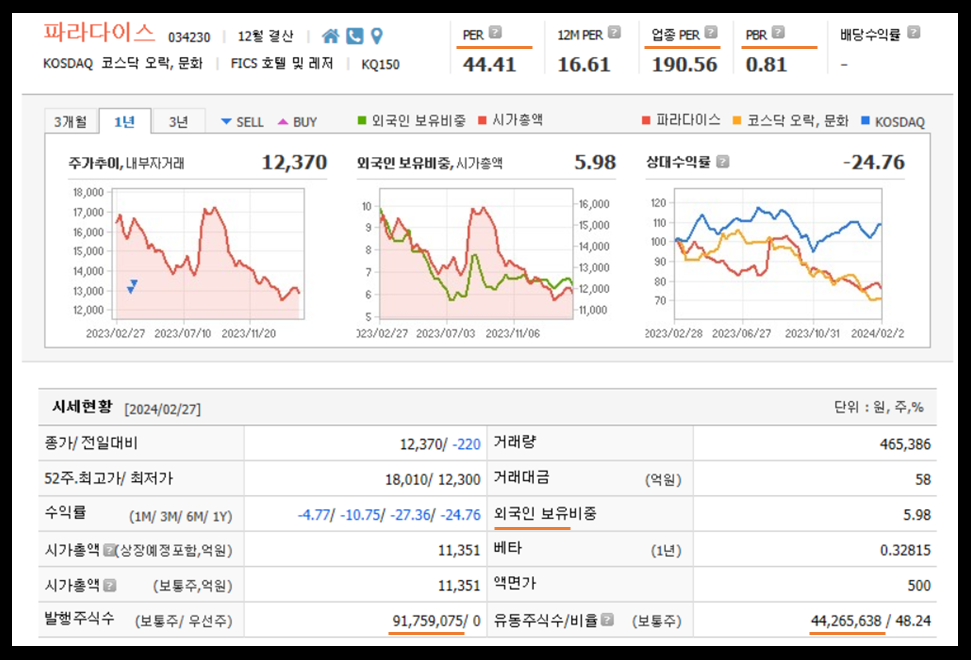The image size is (971, 660).
Task: Click the -24.76 relative return value
Action: click(874, 162)
